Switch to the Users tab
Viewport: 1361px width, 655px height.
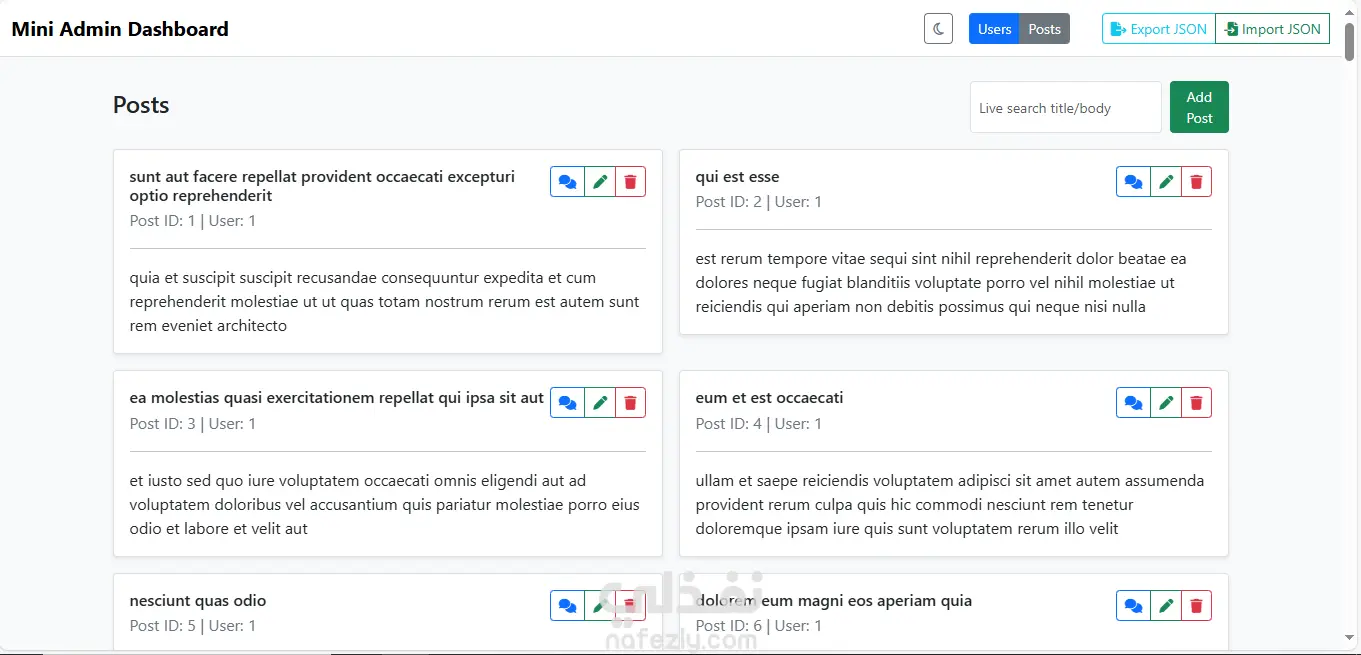tap(994, 29)
